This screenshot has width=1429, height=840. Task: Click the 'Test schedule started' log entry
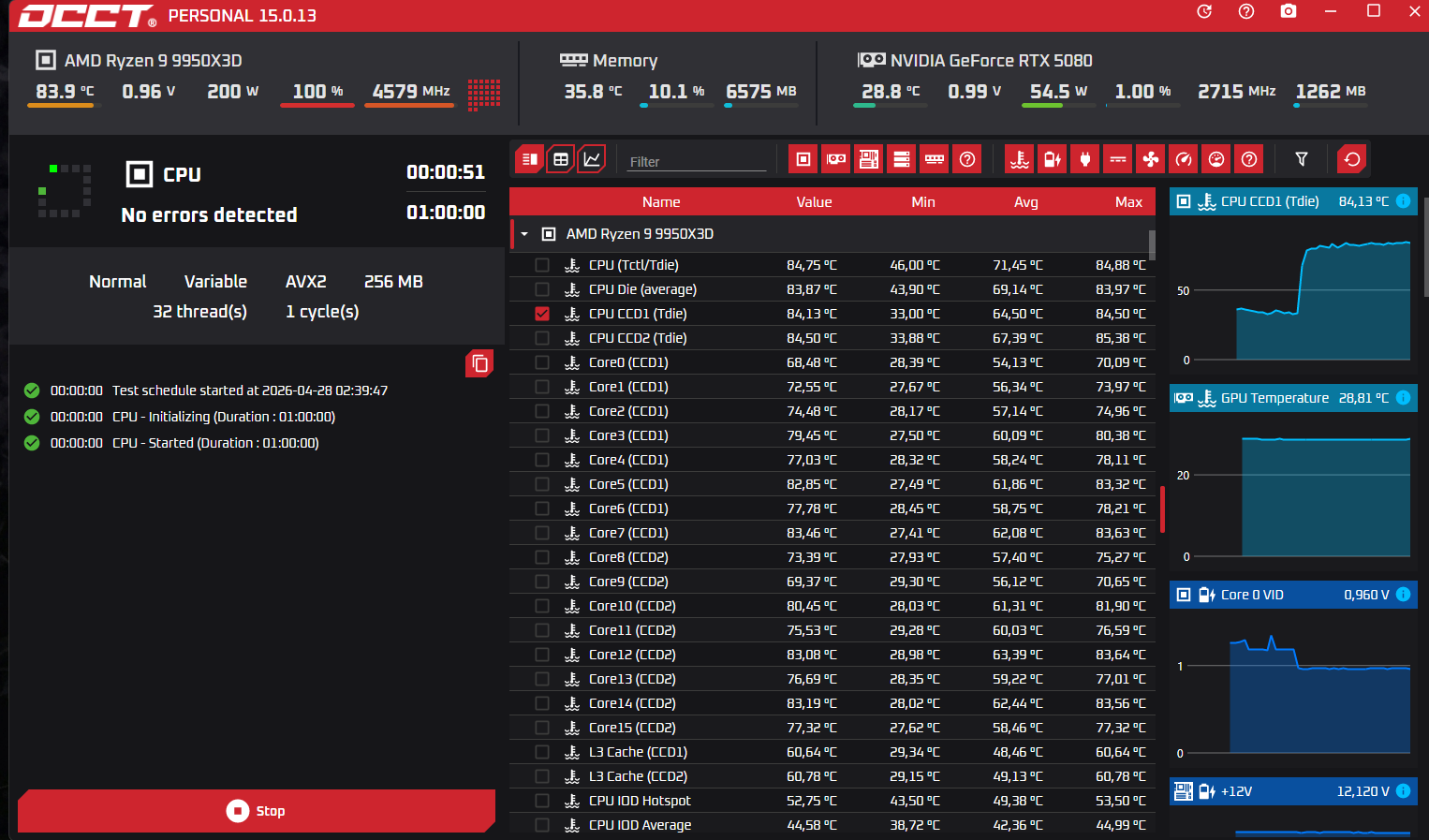(x=250, y=391)
